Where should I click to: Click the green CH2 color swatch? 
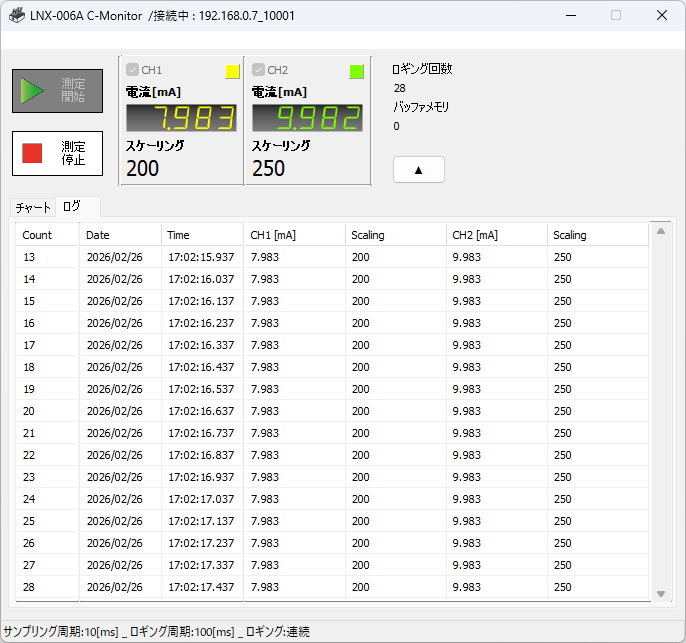(357, 71)
